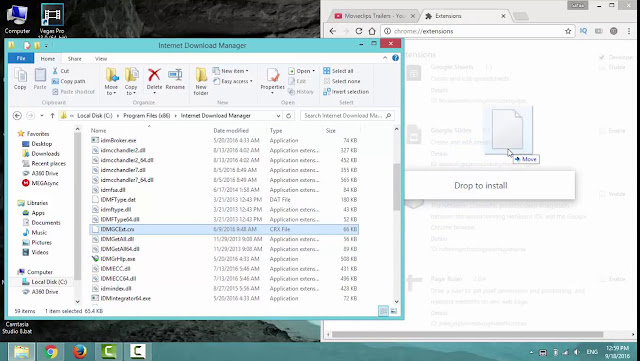Click the Chrome home button

click(x=372, y=31)
